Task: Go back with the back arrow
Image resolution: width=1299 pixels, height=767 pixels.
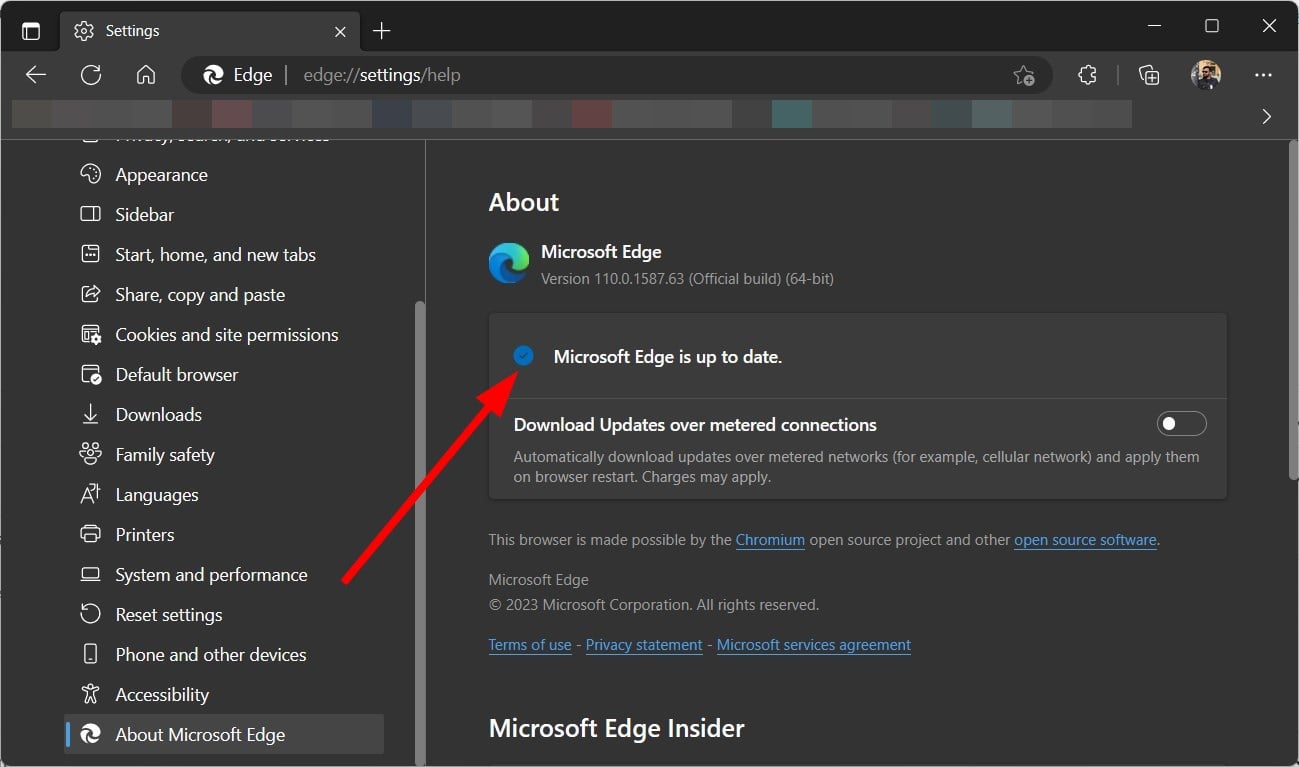Action: point(36,75)
